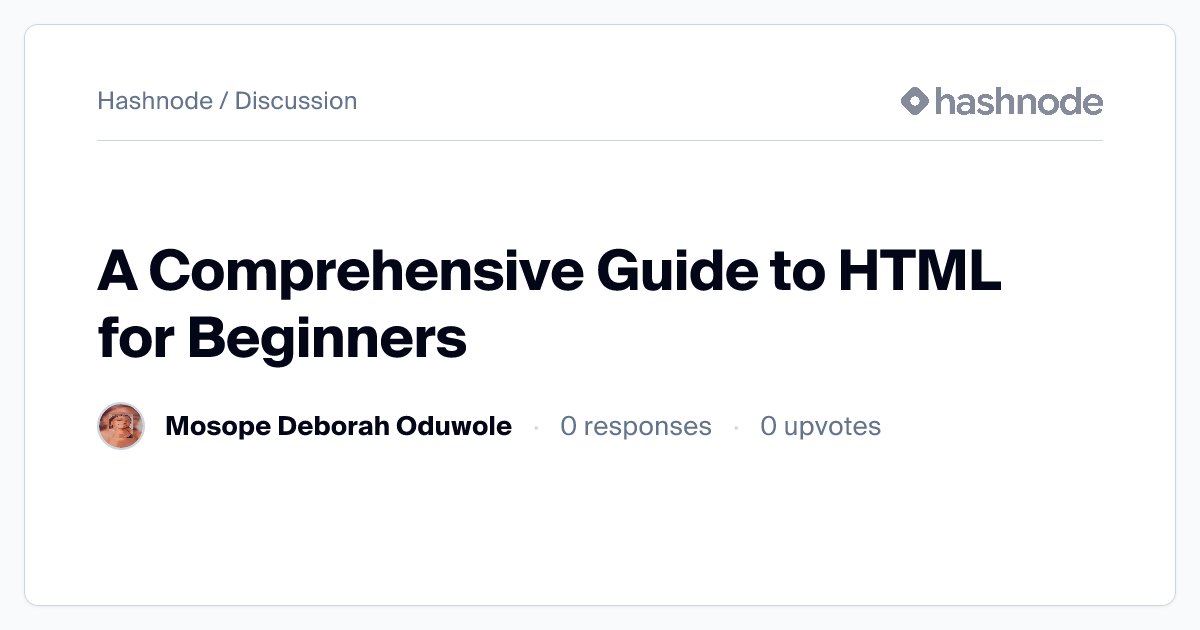Screen dimensions: 1200x630
Task: Click the Hashnode diamond logo icon
Action: click(915, 101)
